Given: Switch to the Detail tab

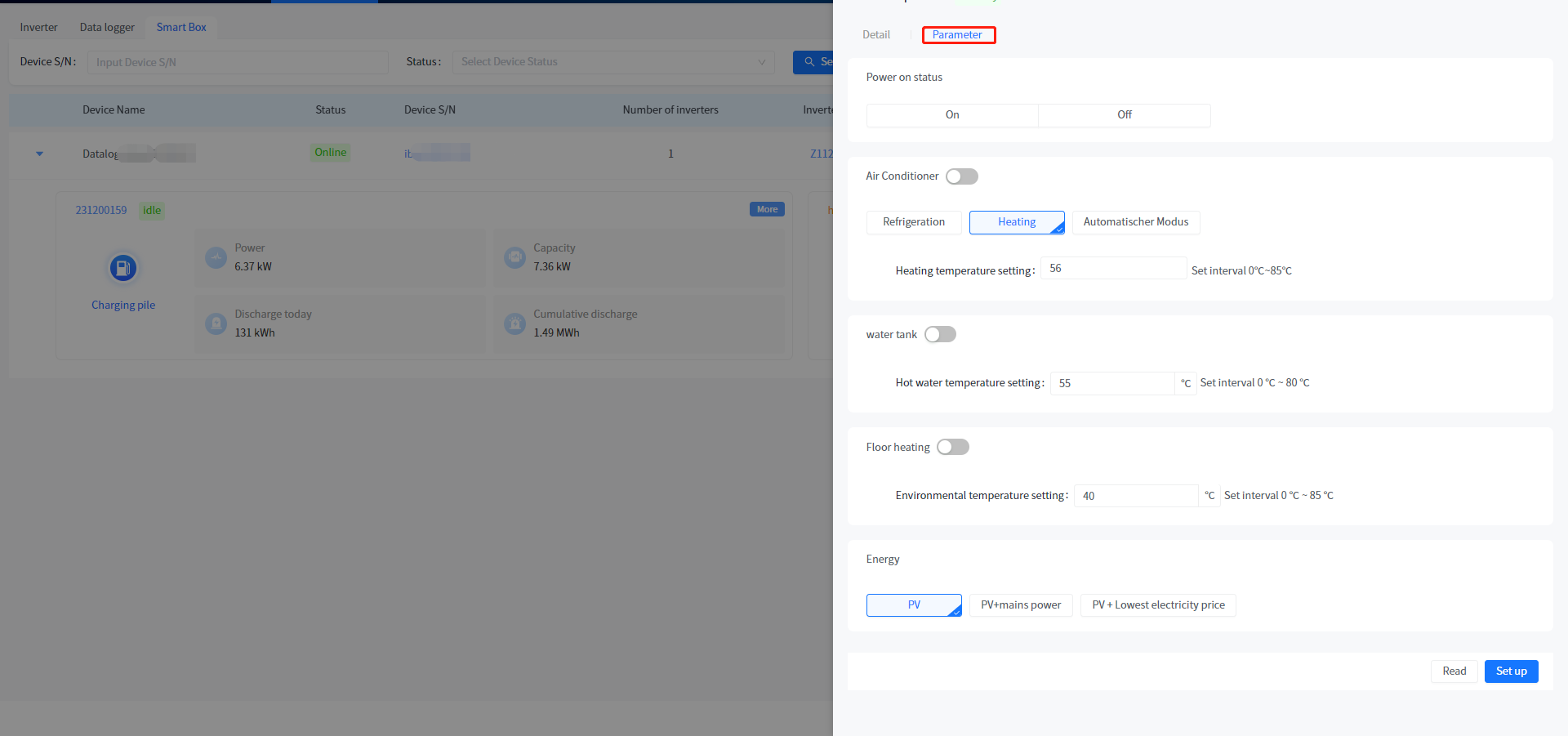Looking at the screenshot, I should [x=875, y=35].
